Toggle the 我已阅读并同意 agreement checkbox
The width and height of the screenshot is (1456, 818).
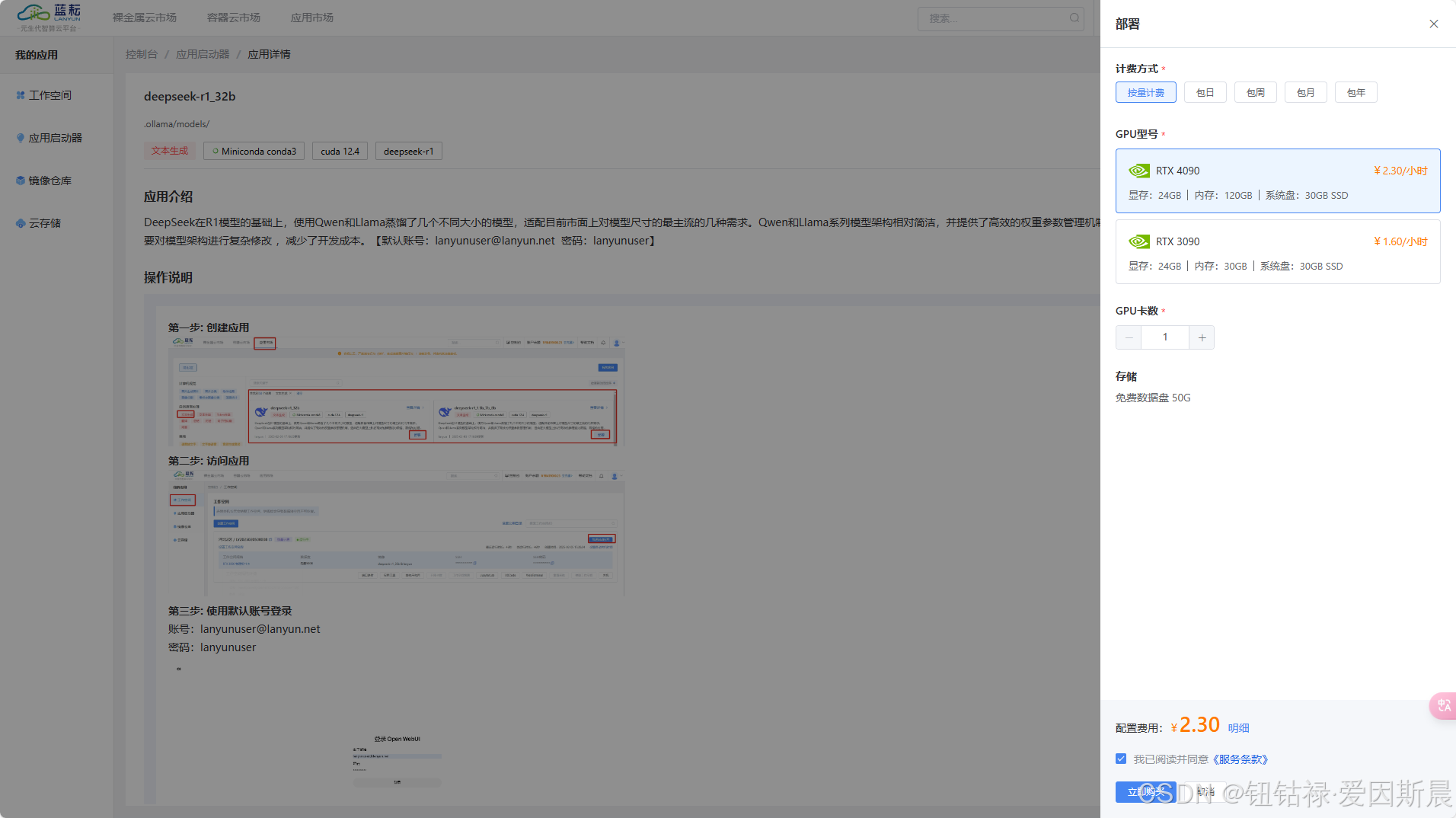1120,759
